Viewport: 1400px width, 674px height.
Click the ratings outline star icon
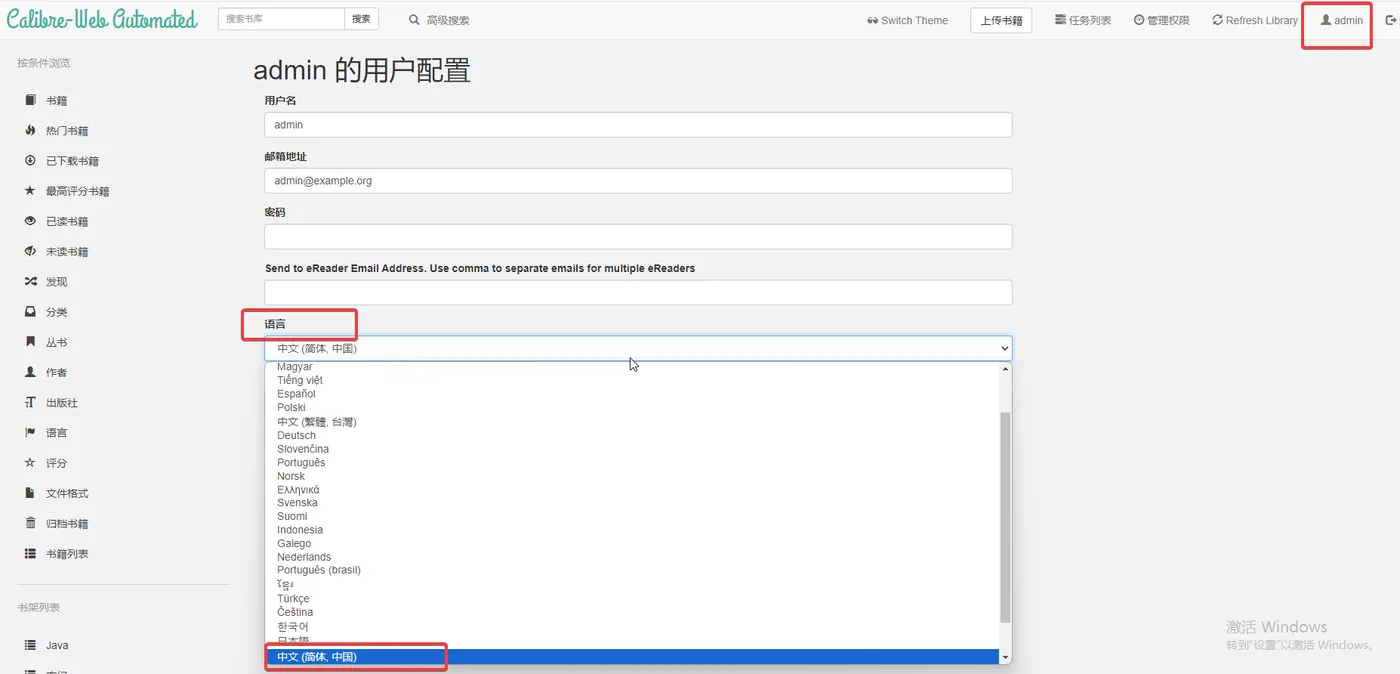[x=30, y=463]
